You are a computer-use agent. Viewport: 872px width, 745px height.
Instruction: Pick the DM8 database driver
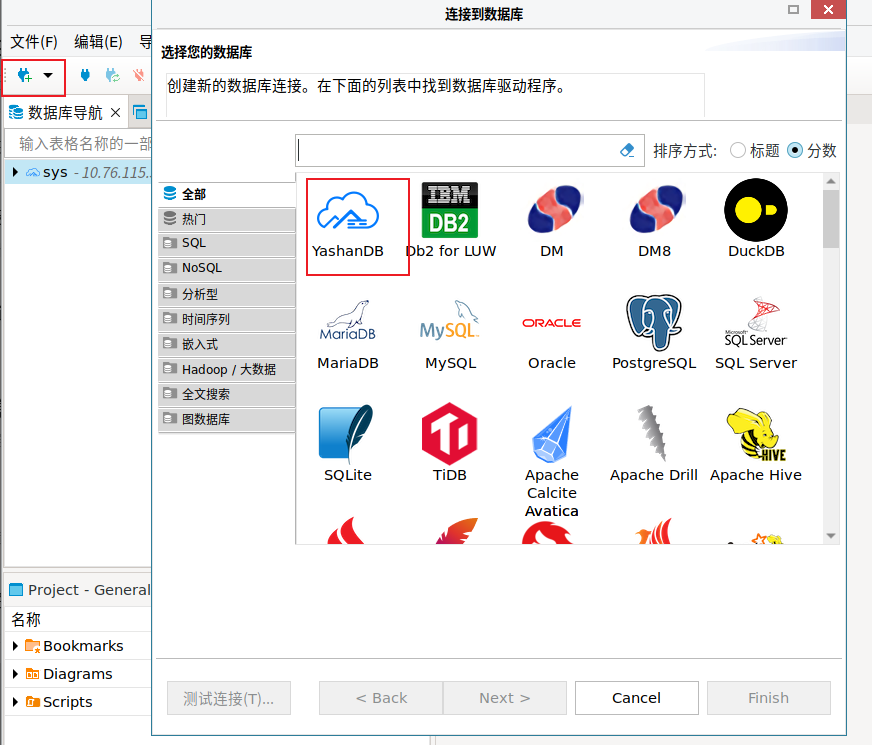click(x=655, y=220)
